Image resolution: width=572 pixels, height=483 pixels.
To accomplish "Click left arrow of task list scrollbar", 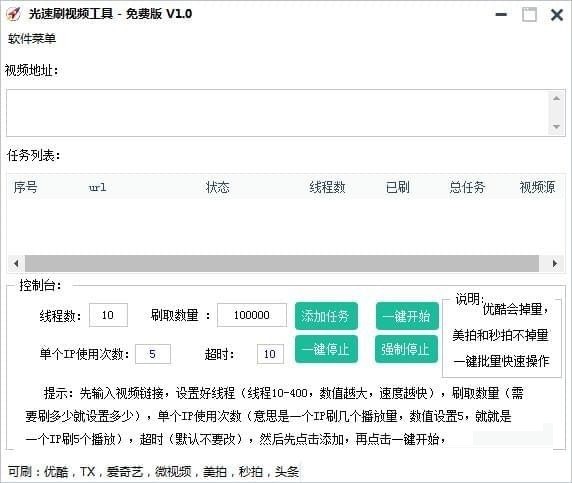I will pyautogui.click(x=16, y=263).
